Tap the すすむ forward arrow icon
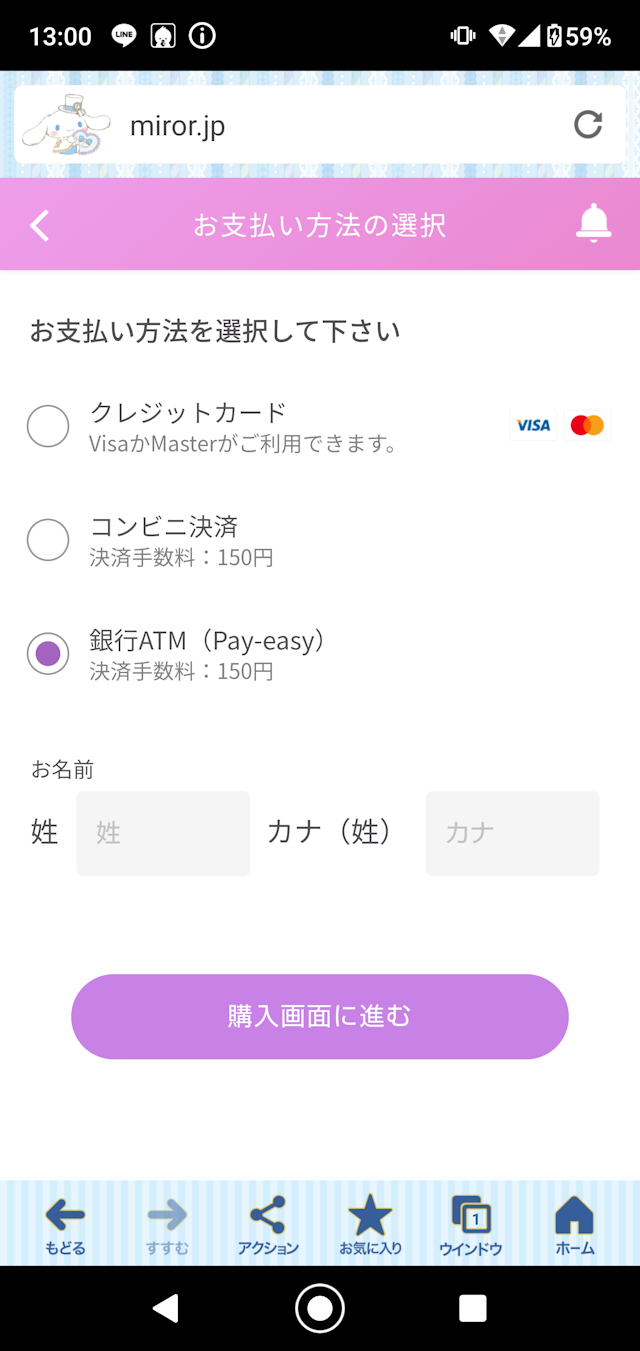This screenshot has width=640, height=1351. point(165,1214)
